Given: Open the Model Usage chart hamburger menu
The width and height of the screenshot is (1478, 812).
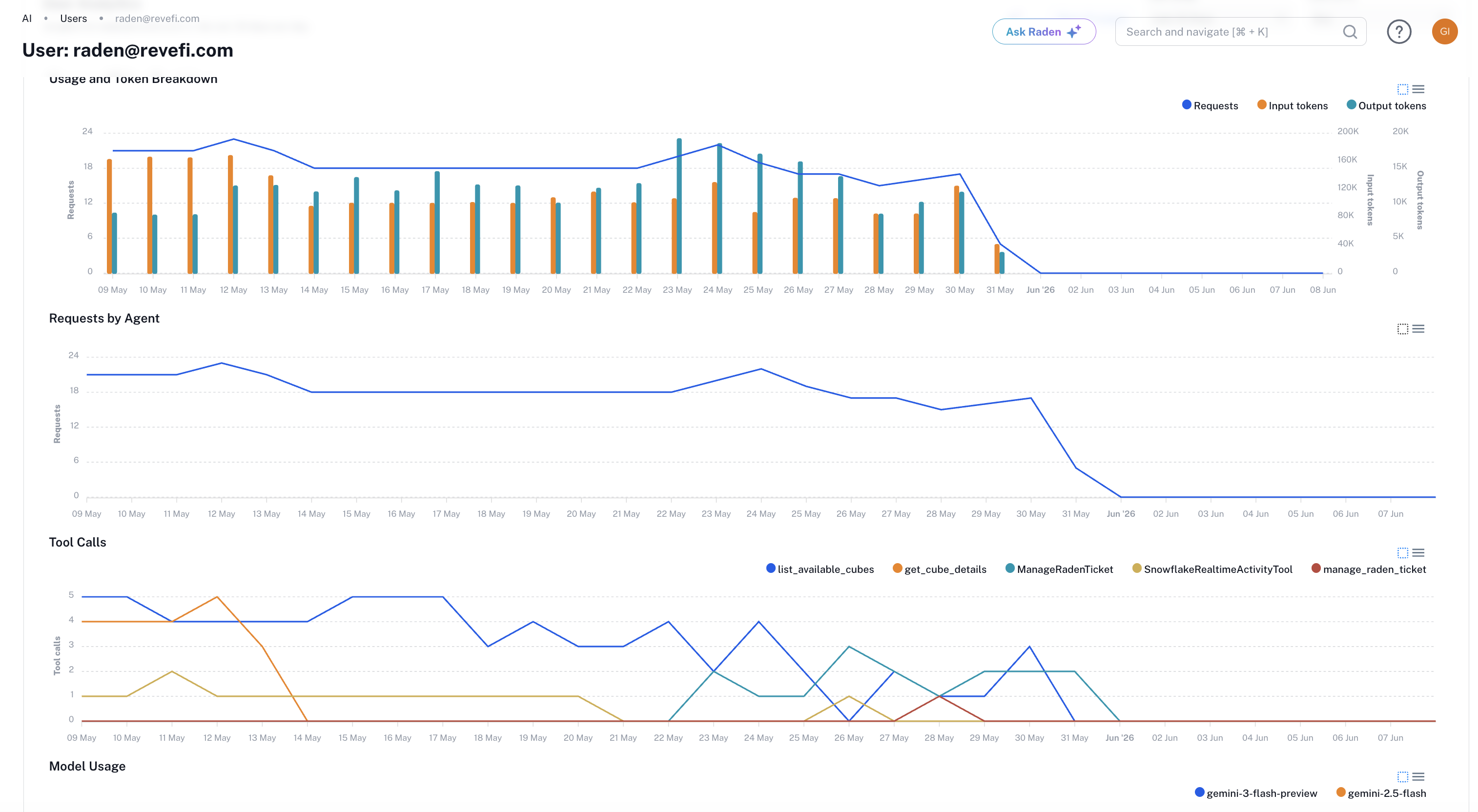Looking at the screenshot, I should pyautogui.click(x=1418, y=776).
